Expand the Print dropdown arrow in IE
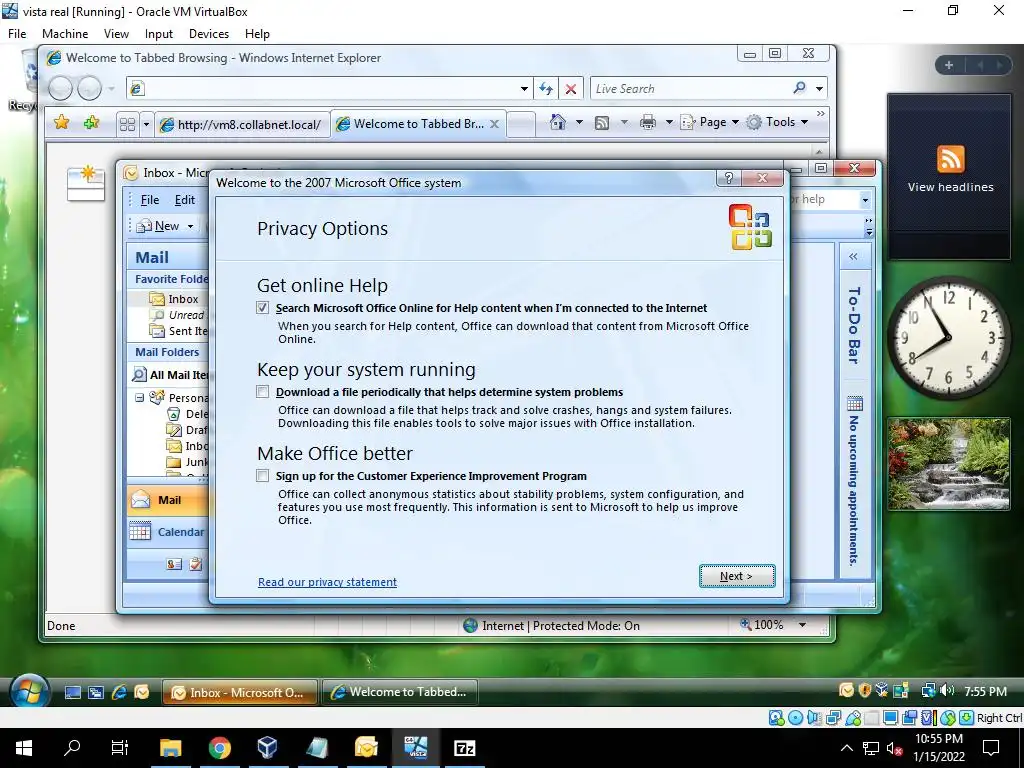1024x768 pixels. [x=669, y=122]
